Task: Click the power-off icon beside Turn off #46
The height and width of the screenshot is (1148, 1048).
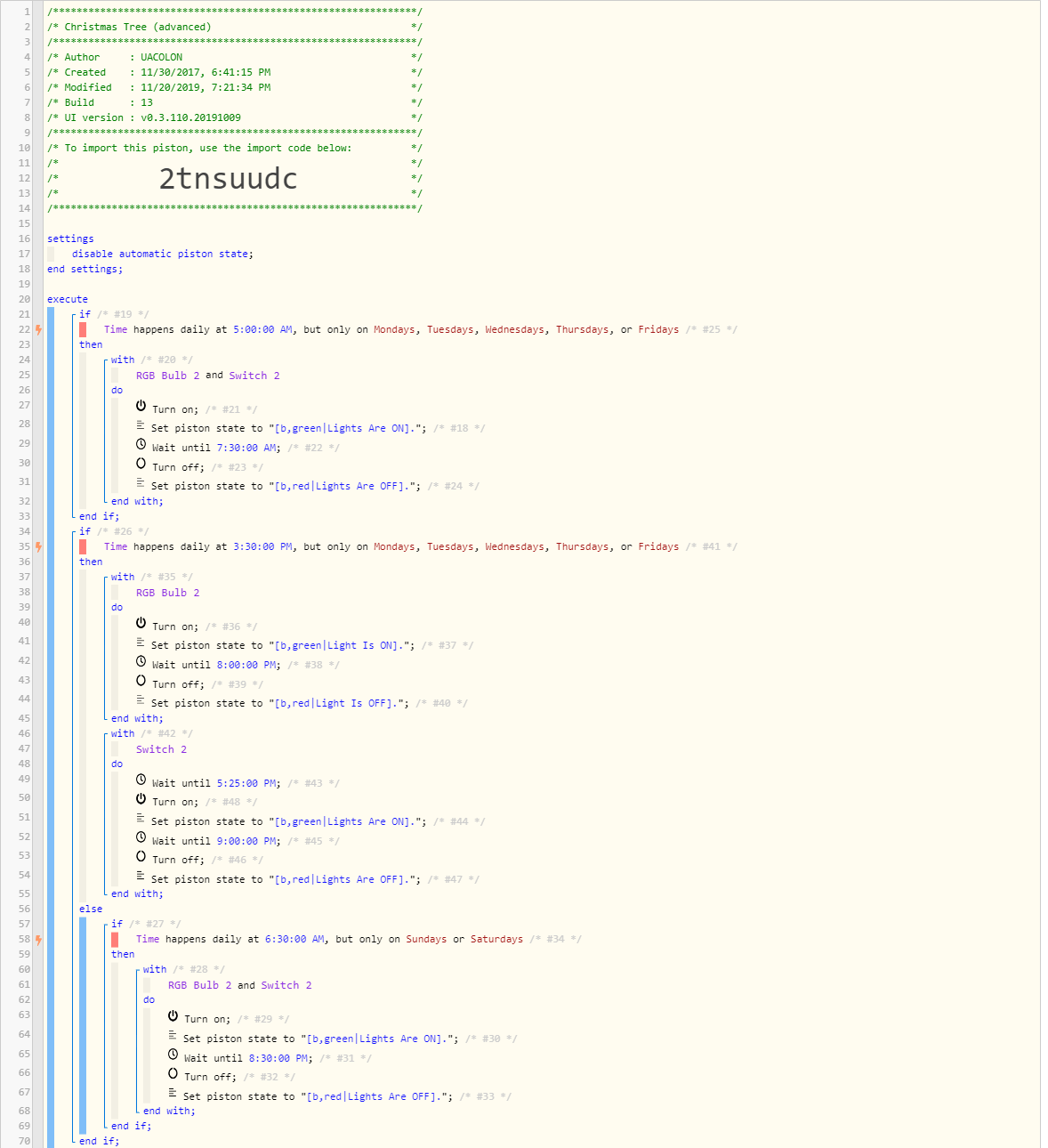Action: coord(141,856)
